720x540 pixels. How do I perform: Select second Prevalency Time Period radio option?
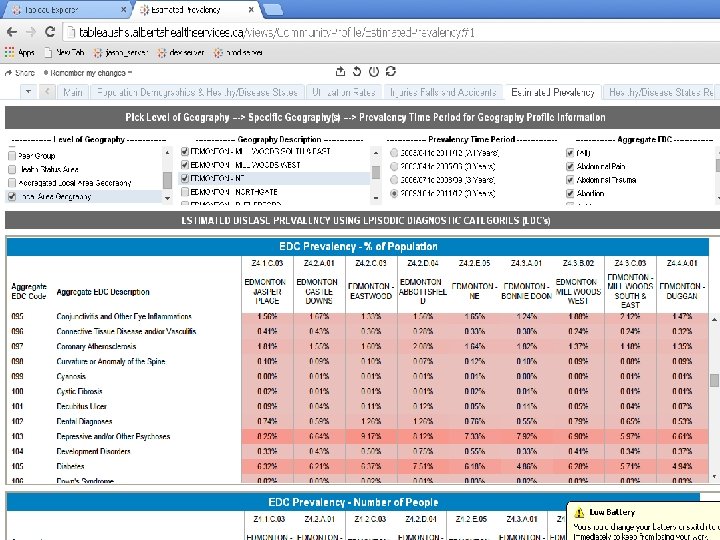394,166
